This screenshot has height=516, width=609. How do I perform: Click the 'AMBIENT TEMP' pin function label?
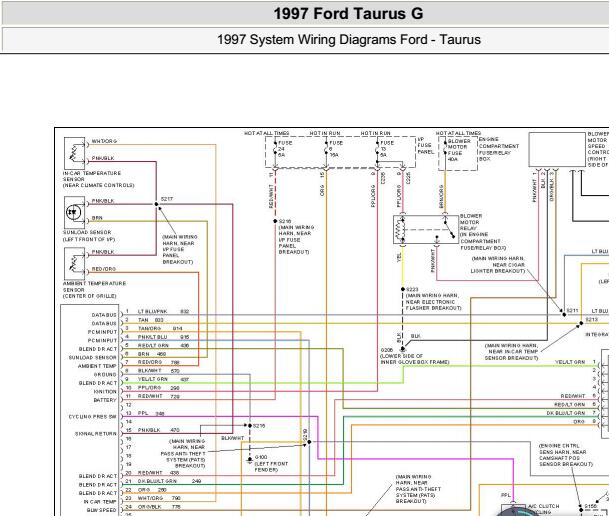(97, 366)
